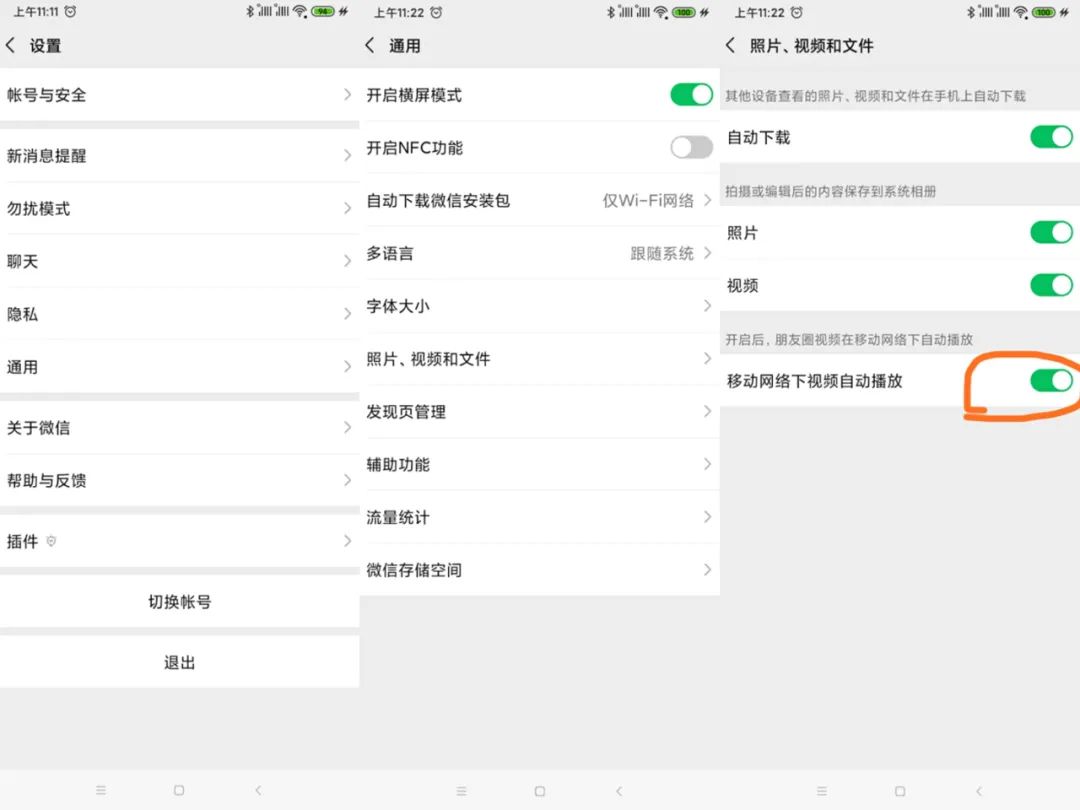Tap back arrow on 通用 screen
1080x810 pixels.
coord(370,45)
